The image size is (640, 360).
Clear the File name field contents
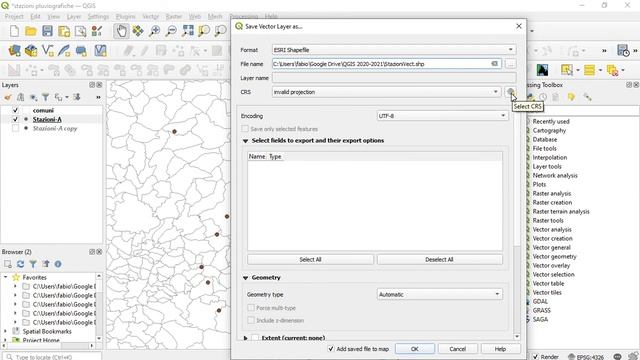click(494, 64)
